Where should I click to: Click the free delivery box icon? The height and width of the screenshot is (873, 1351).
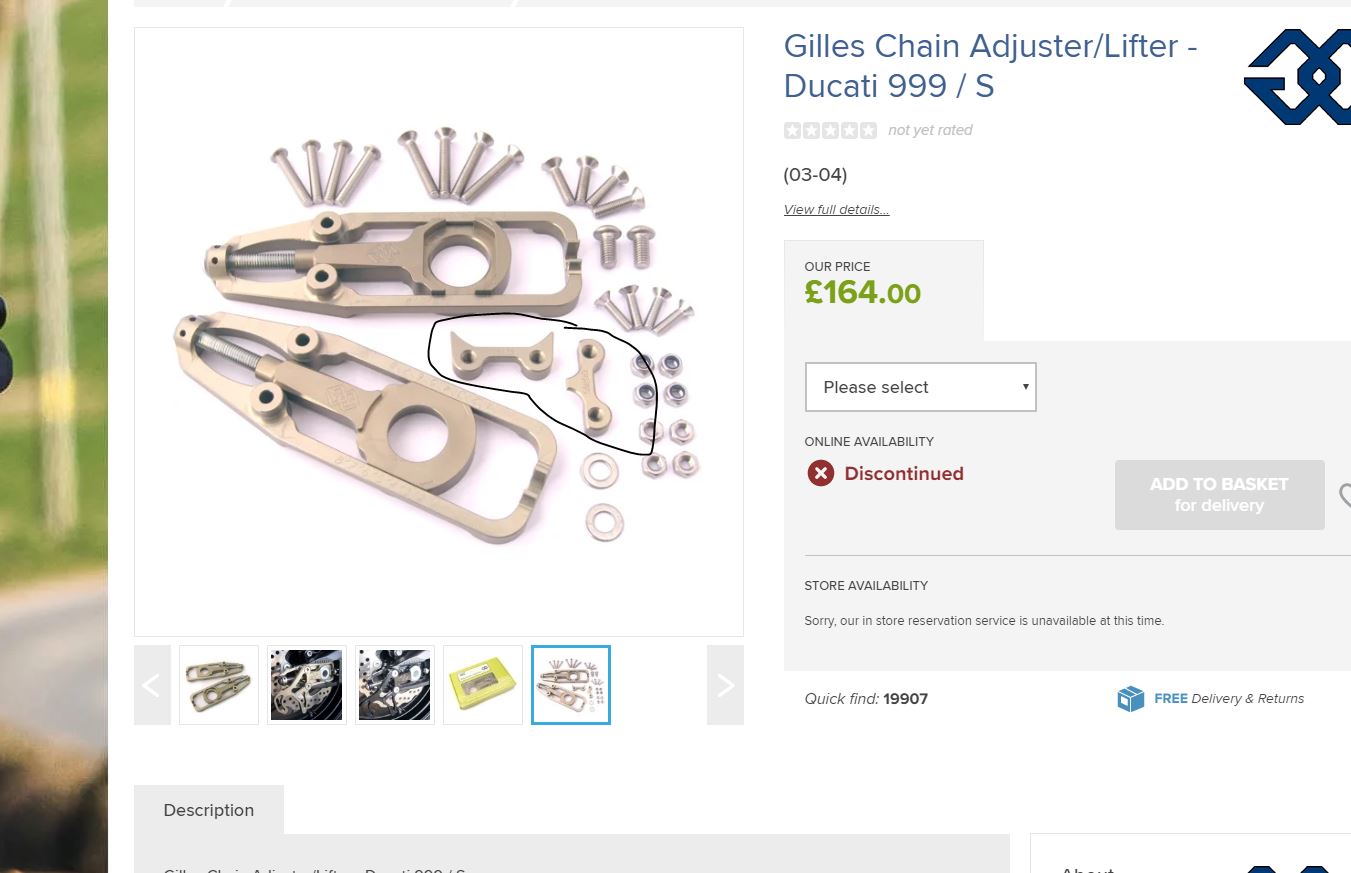click(1130, 698)
